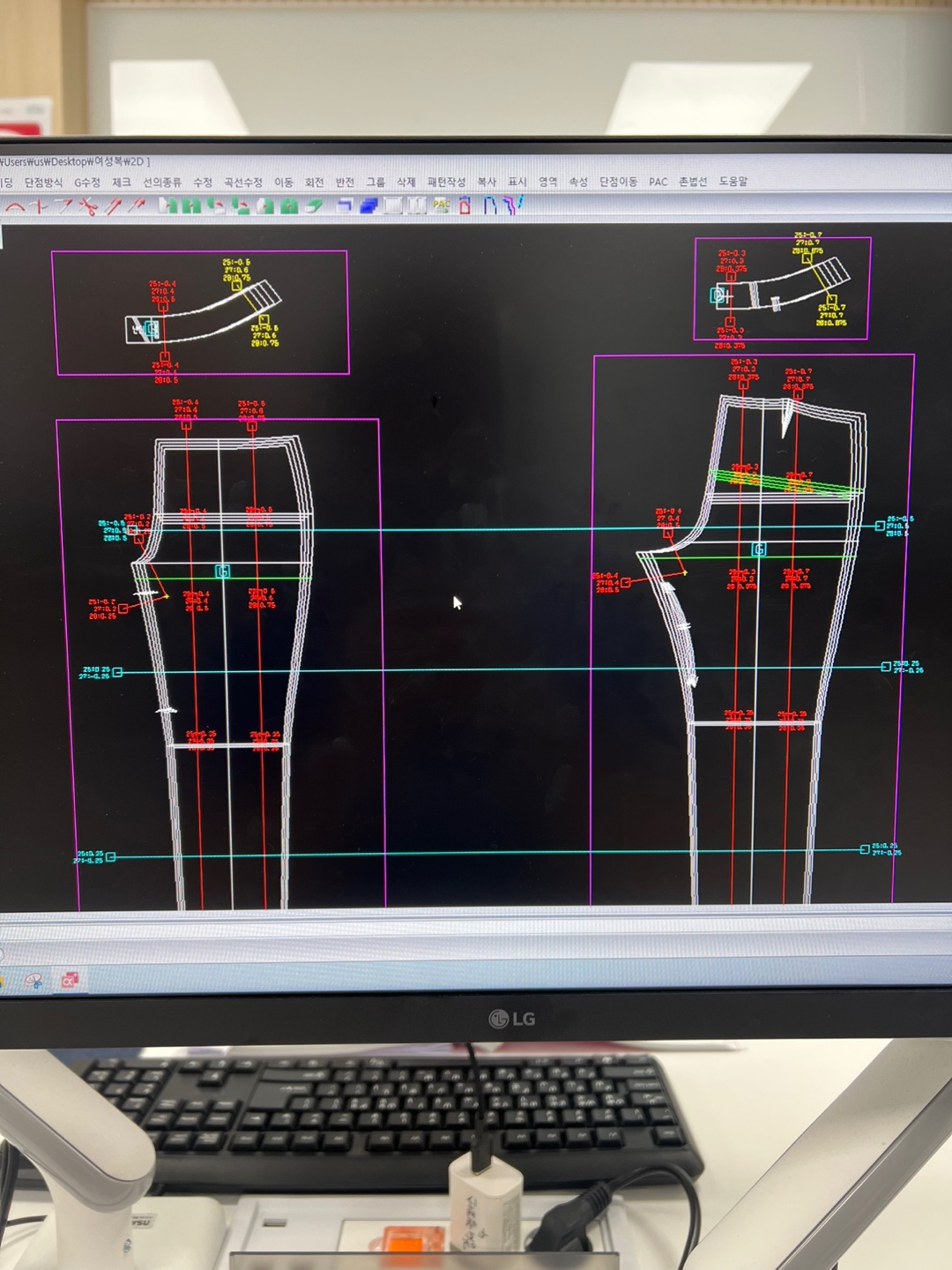Click cyan G marker on left pant pattern
This screenshot has width=952, height=1270.
click(x=223, y=571)
